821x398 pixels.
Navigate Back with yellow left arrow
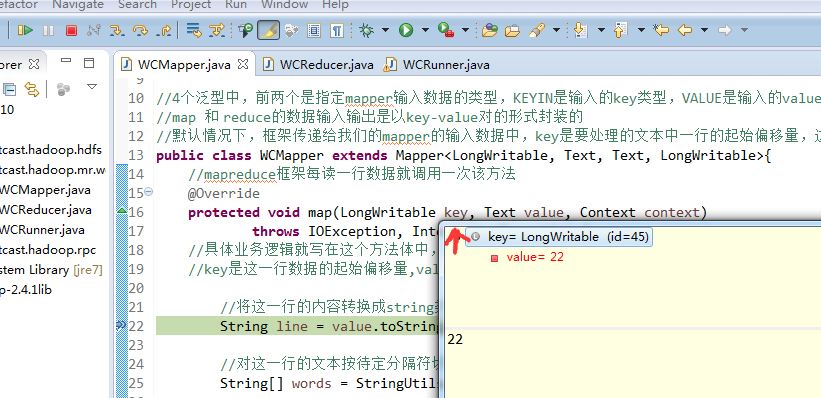[685, 30]
